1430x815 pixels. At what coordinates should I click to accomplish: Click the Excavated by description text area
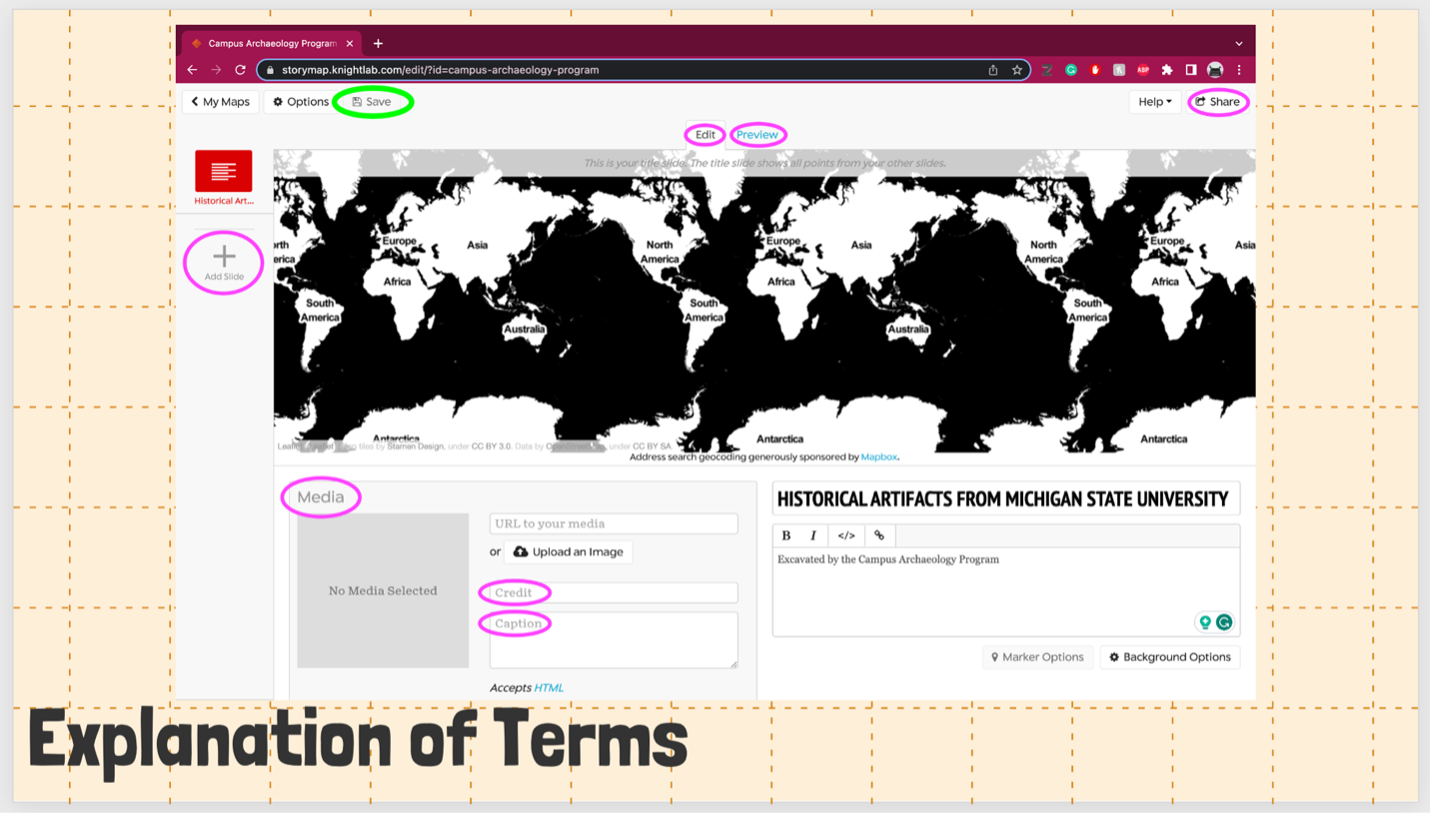coord(1006,591)
